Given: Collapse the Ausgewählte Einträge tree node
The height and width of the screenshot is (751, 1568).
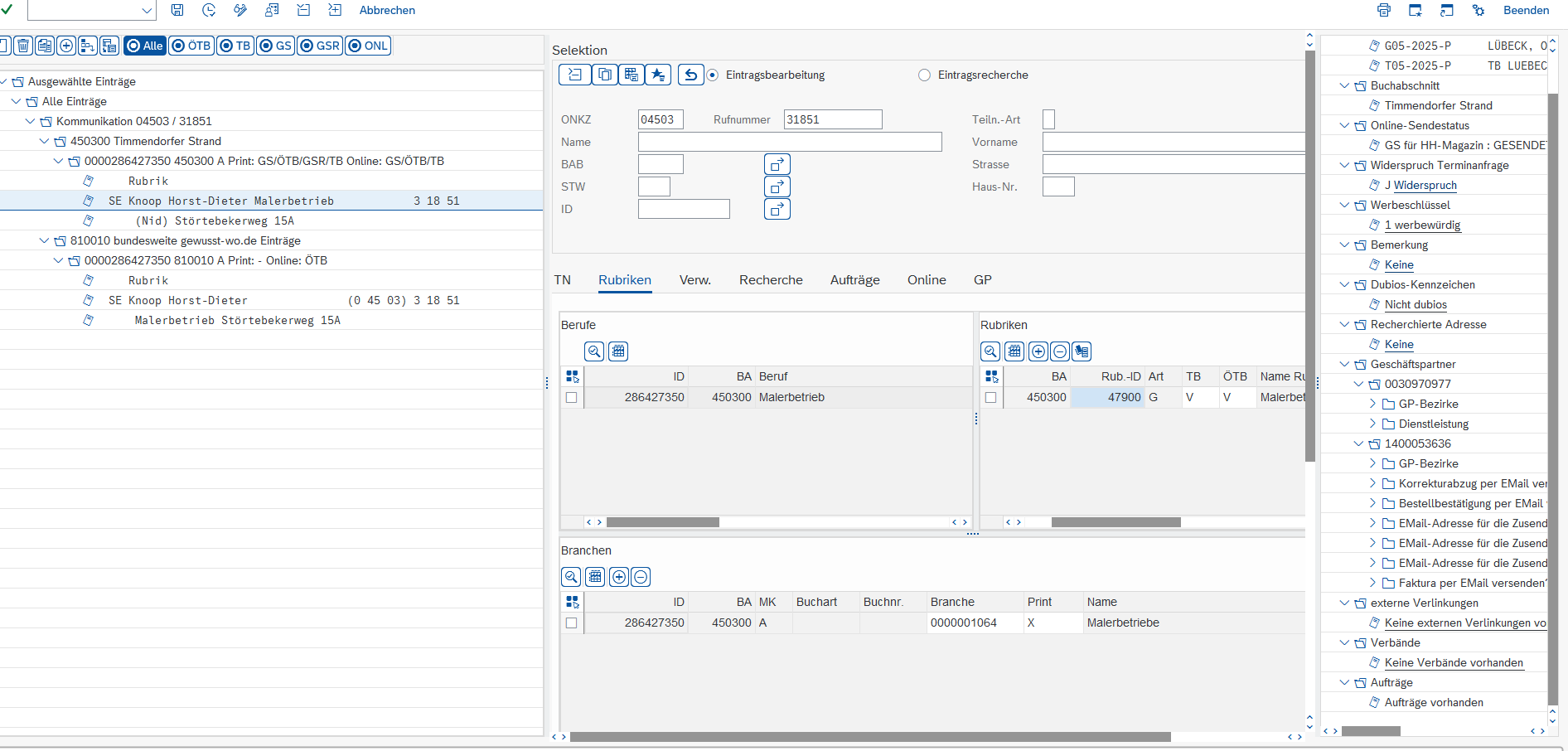Looking at the screenshot, I should pos(3,81).
